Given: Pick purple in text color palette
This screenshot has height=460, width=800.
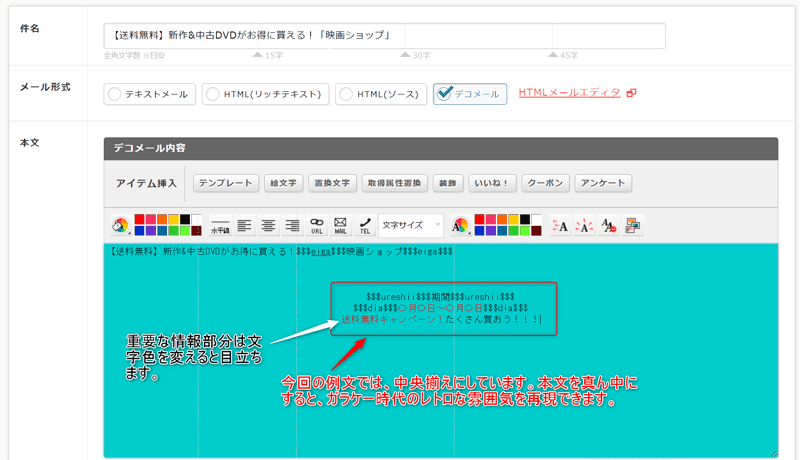Looking at the screenshot, I should tap(491, 231).
